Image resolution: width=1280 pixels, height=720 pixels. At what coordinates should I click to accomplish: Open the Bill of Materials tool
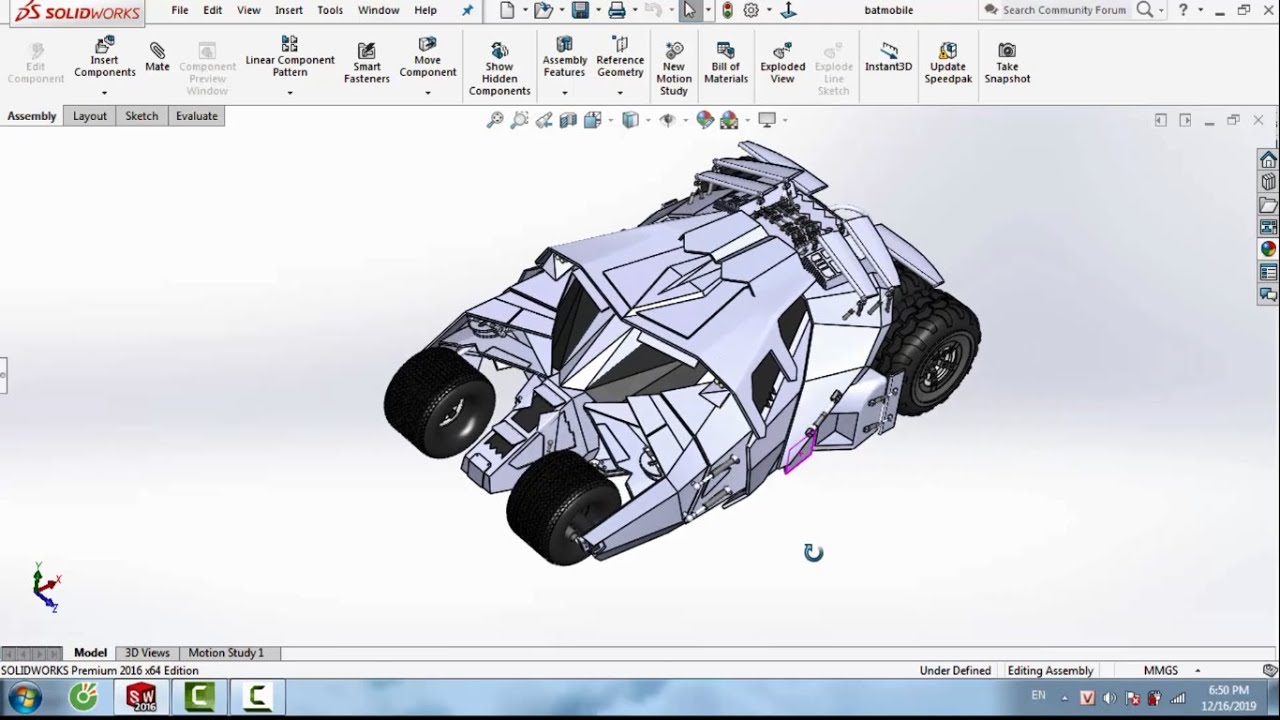(726, 64)
